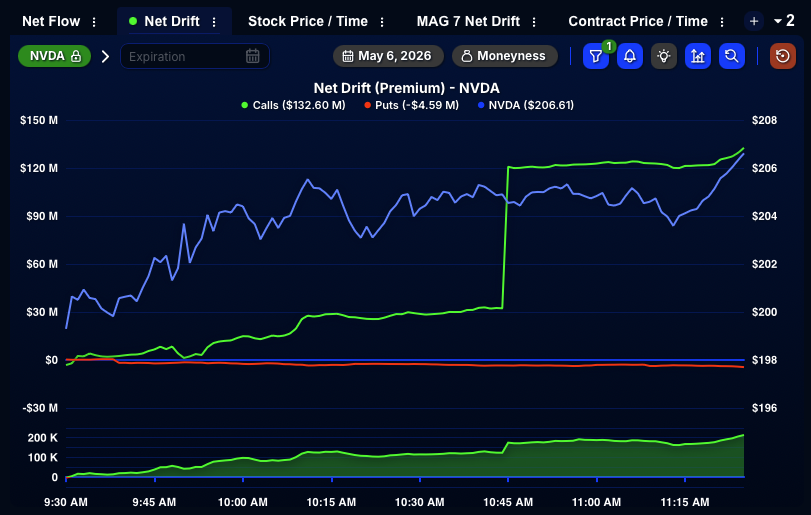Open Net Drift tab options menu
This screenshot has width=811, height=515.
[214, 22]
